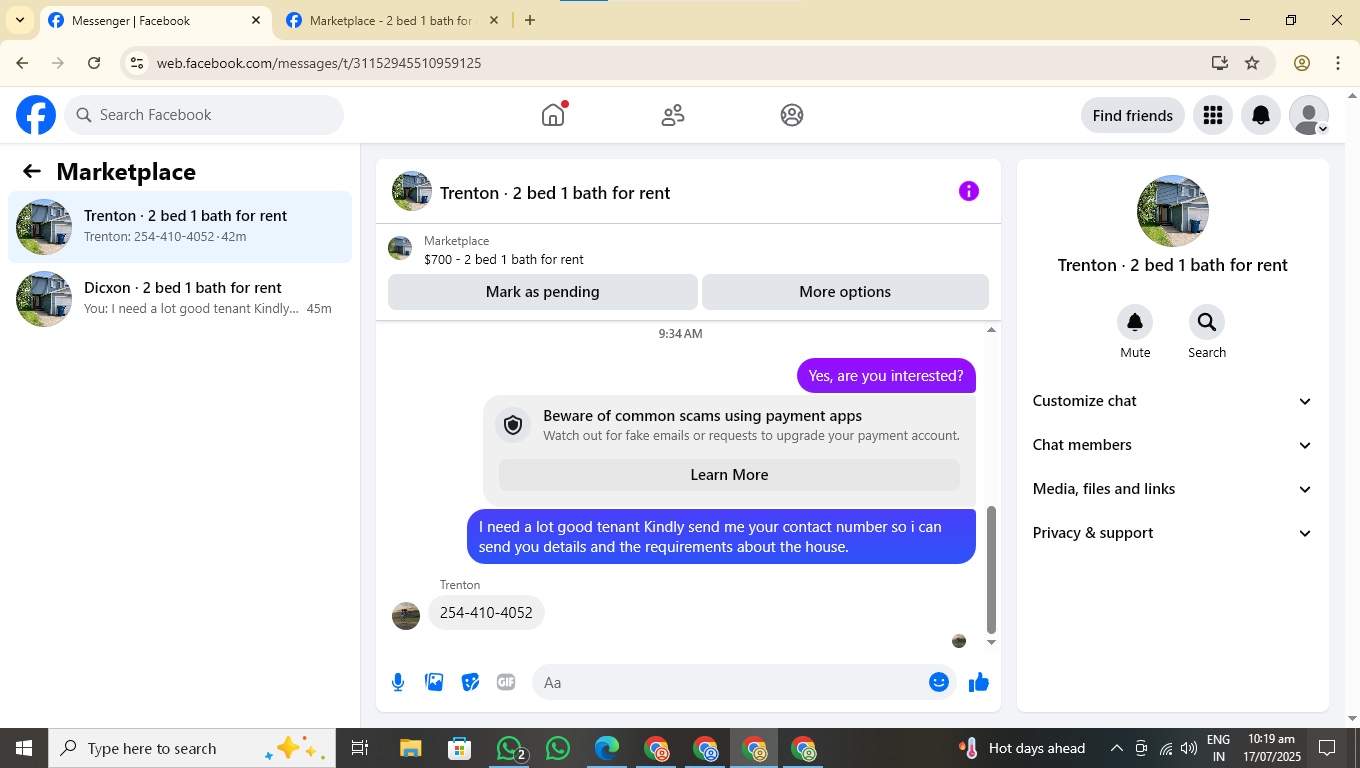Screen dimensions: 1360x768
Task: Send a thumbs-up like
Action: tap(979, 682)
